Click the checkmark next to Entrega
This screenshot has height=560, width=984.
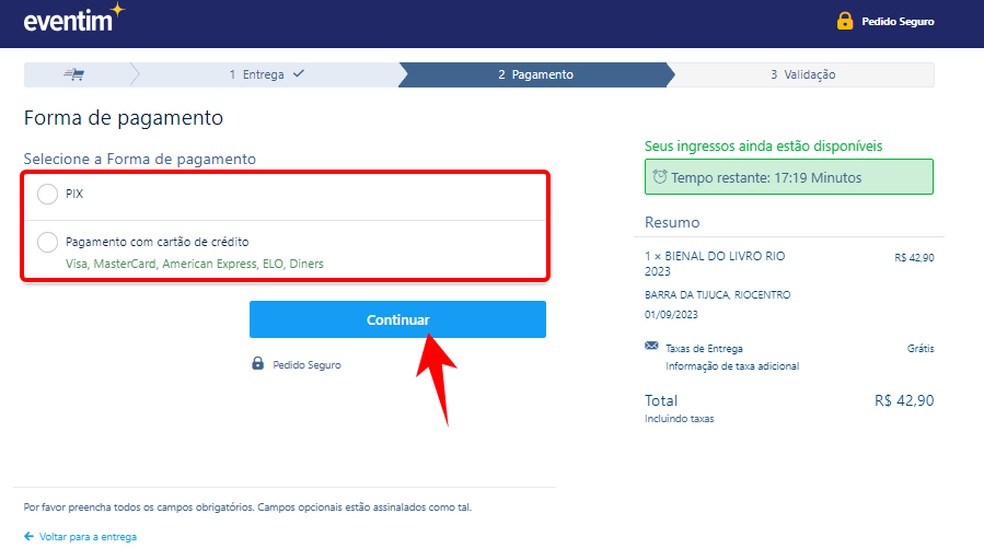299,73
